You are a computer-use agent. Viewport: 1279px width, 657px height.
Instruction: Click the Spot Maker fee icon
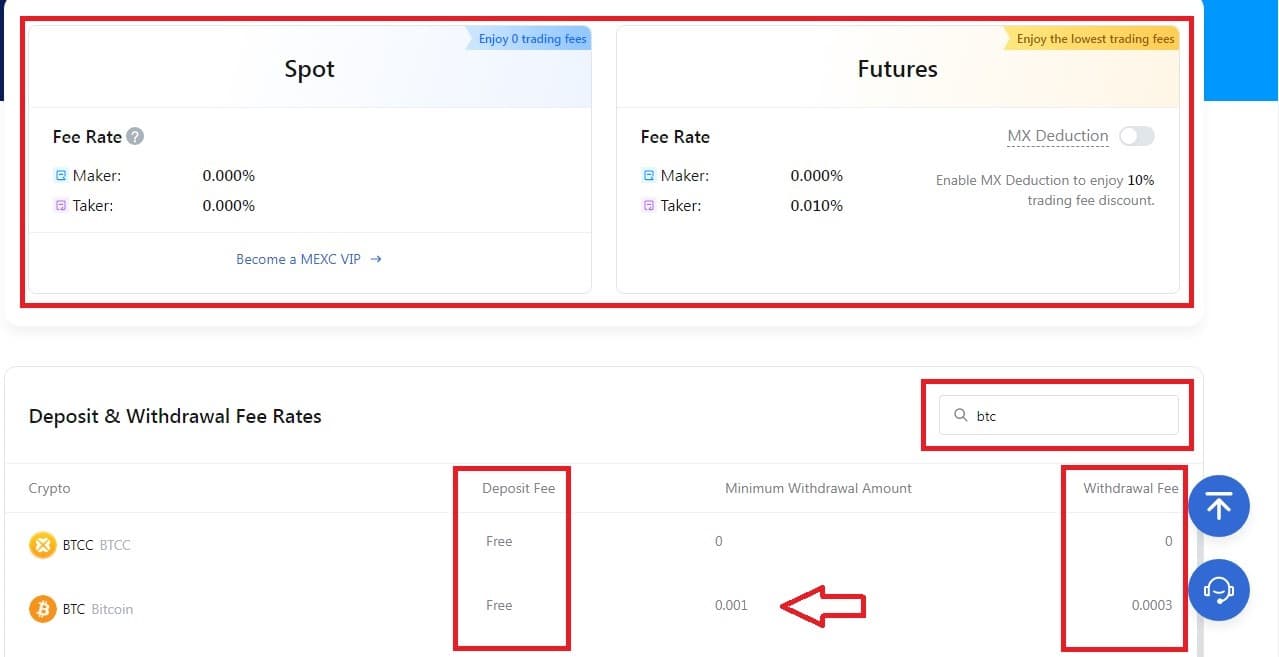point(60,176)
